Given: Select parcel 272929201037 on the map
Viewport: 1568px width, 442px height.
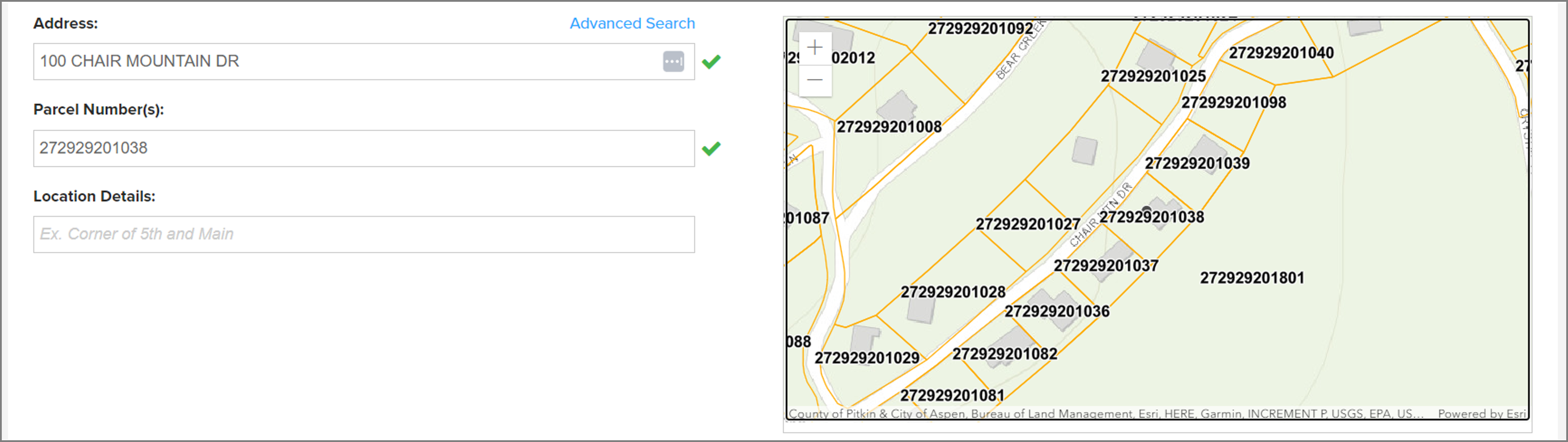Looking at the screenshot, I should [1106, 265].
